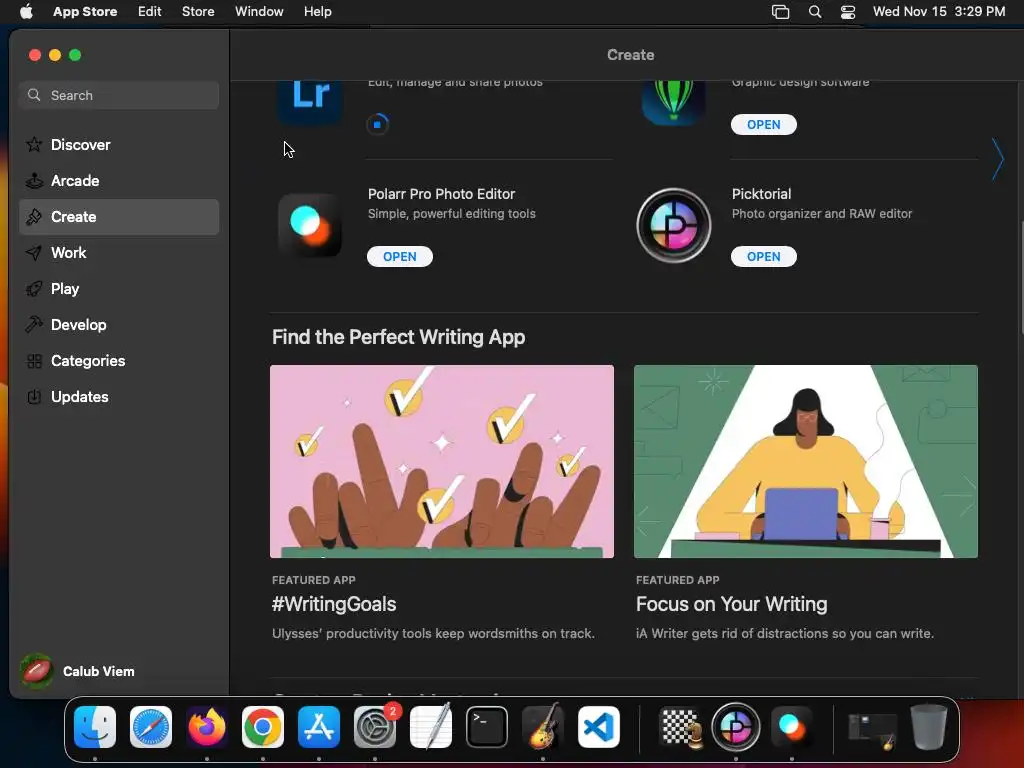The height and width of the screenshot is (768, 1024).
Task: Open the Lightroom app icon
Action: click(310, 103)
